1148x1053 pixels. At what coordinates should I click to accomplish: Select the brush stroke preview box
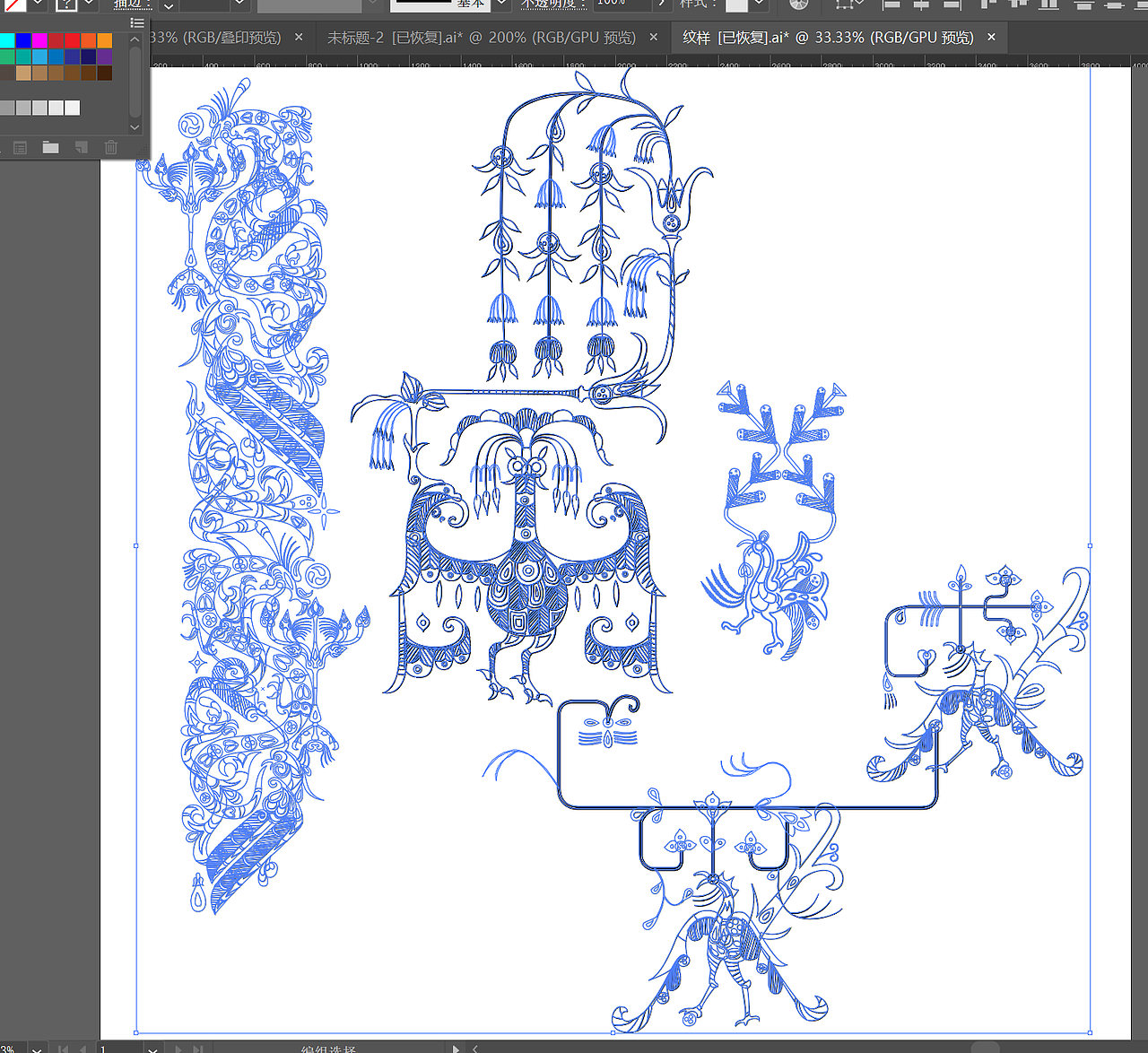440,4
